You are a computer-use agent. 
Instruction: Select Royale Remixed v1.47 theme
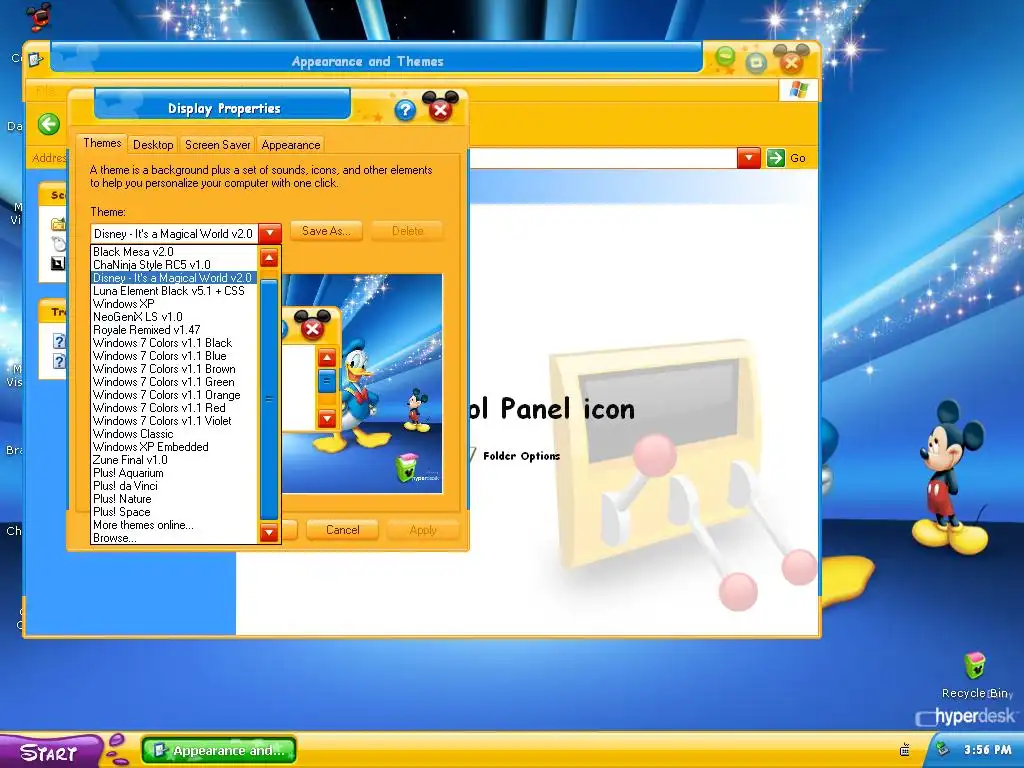174,330
